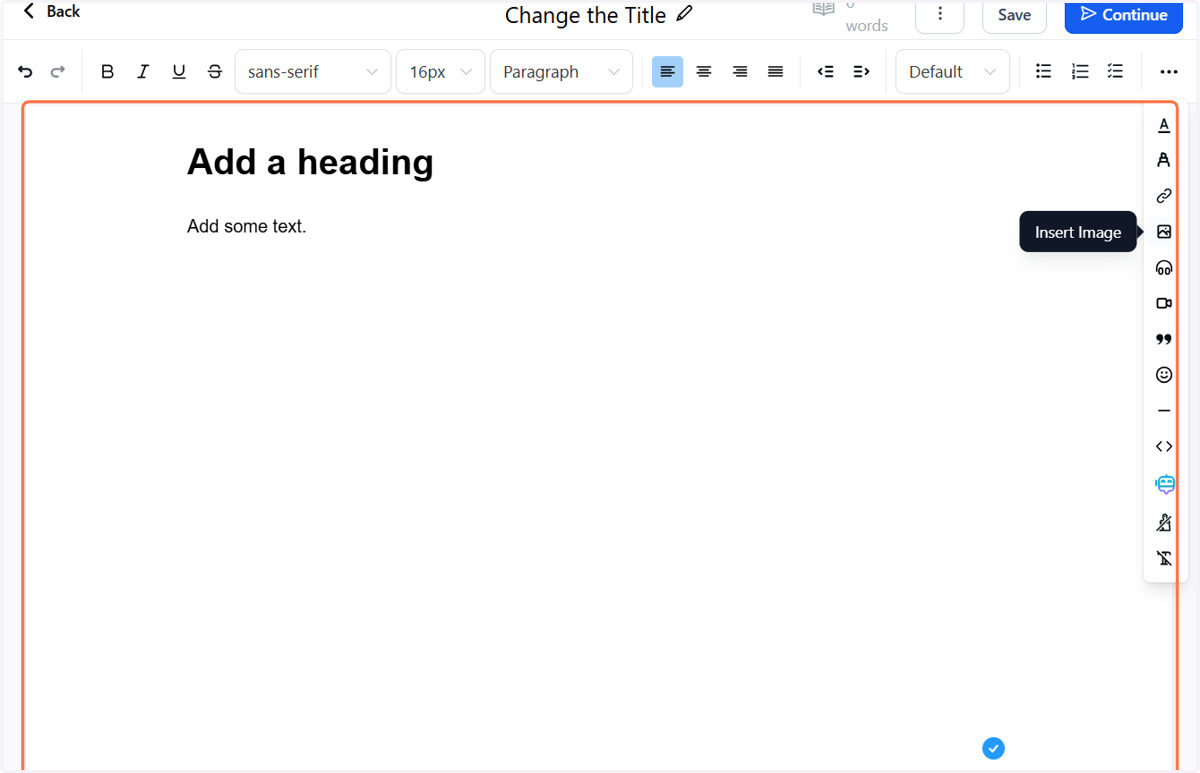Click the text color icon
1200x773 pixels.
click(1164, 125)
